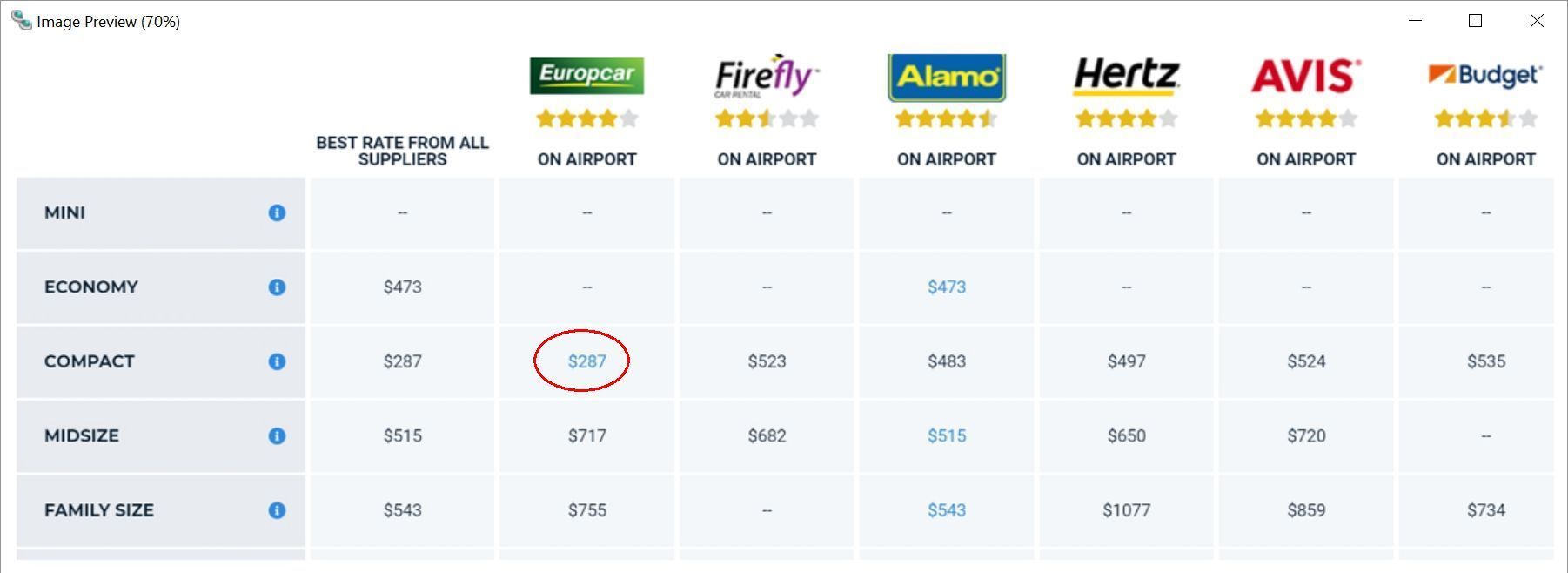Click the info icon next to MIDSIZE
The image size is (1568, 573).
[277, 435]
